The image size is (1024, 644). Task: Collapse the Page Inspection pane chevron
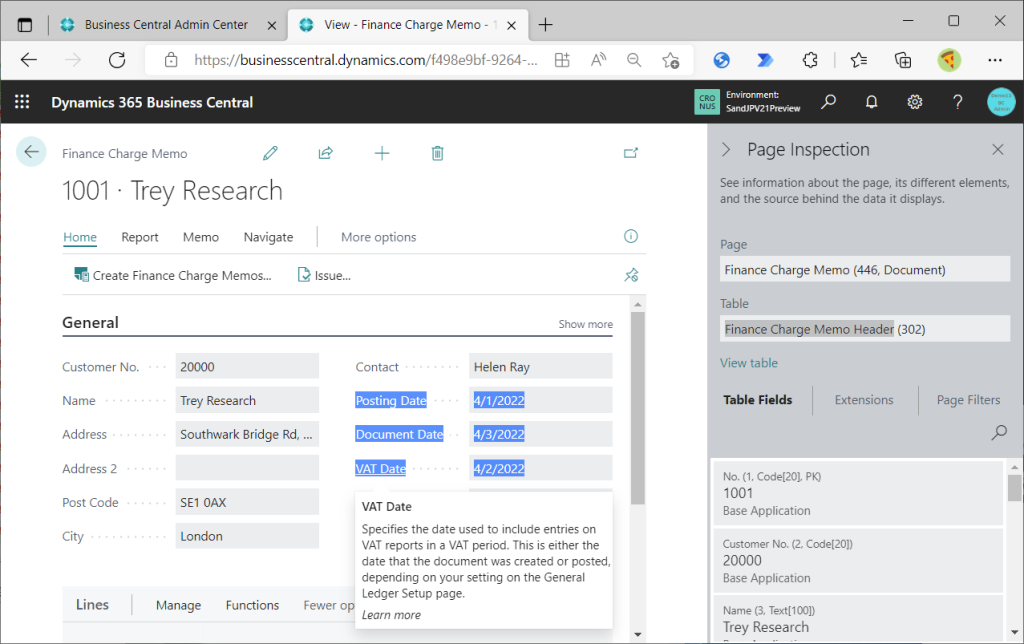[726, 150]
